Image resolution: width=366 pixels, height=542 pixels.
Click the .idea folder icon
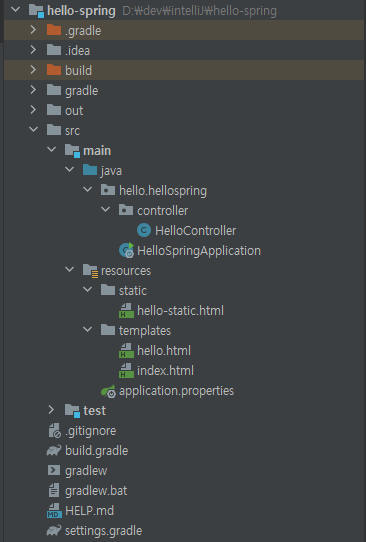point(54,50)
